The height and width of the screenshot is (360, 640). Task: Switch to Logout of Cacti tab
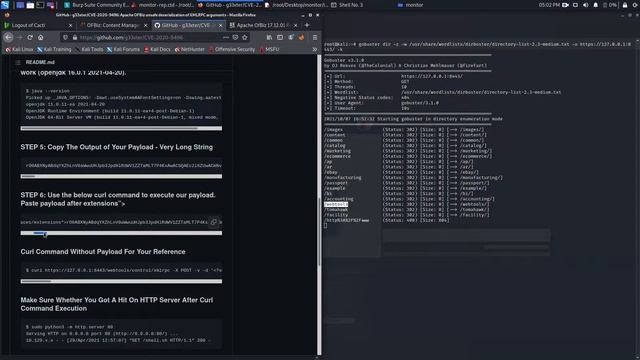point(38,25)
